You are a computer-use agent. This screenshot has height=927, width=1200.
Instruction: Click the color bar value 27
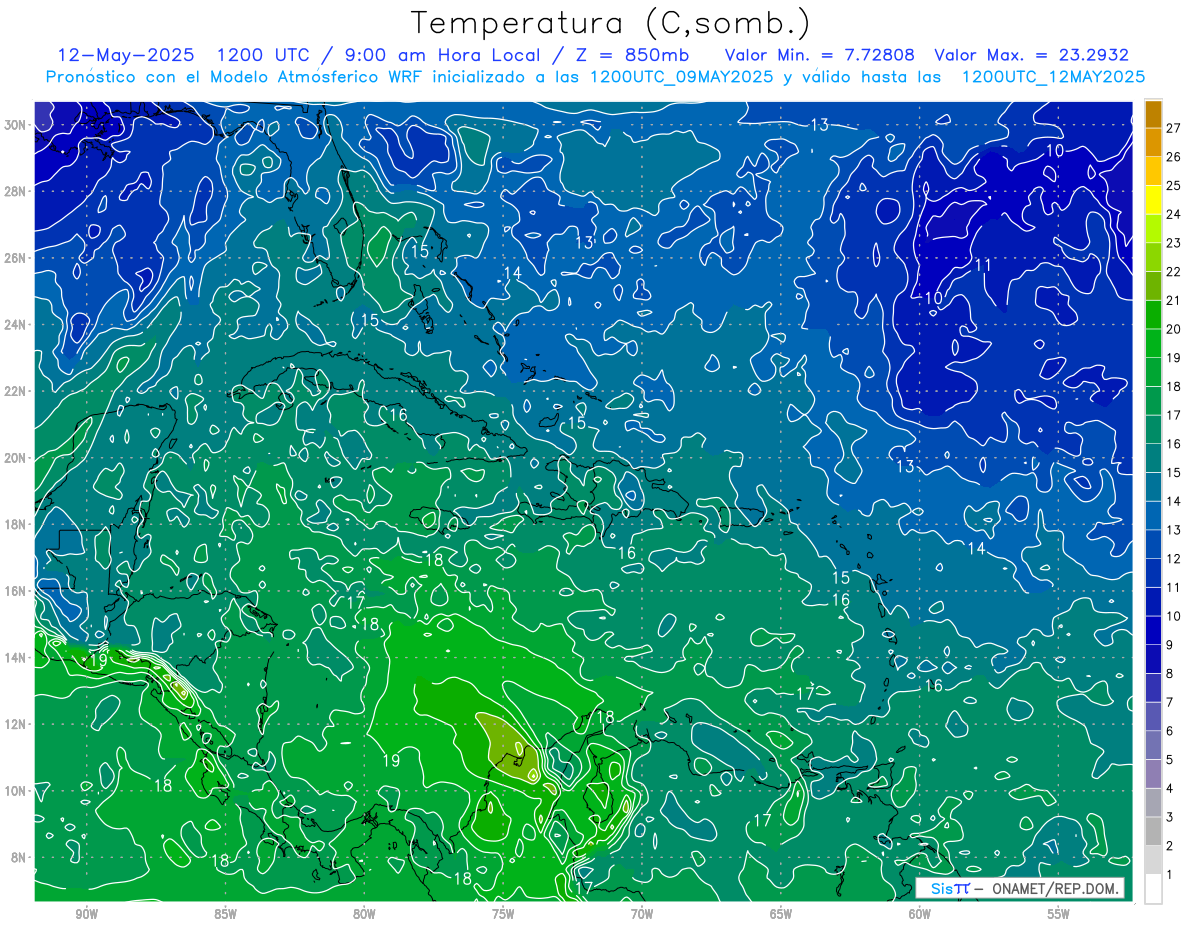pyautogui.click(x=1174, y=128)
